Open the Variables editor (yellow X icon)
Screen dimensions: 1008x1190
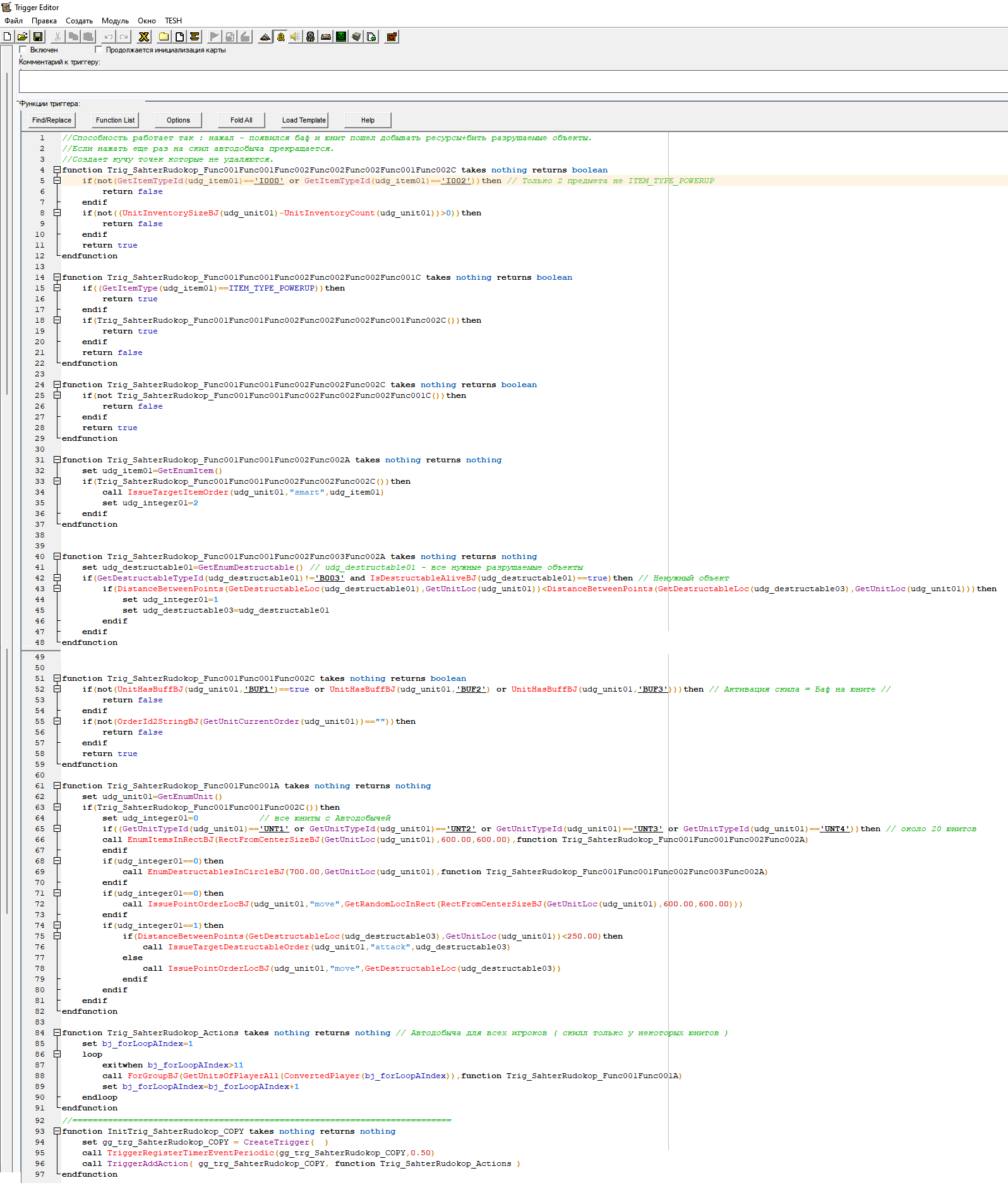point(144,37)
